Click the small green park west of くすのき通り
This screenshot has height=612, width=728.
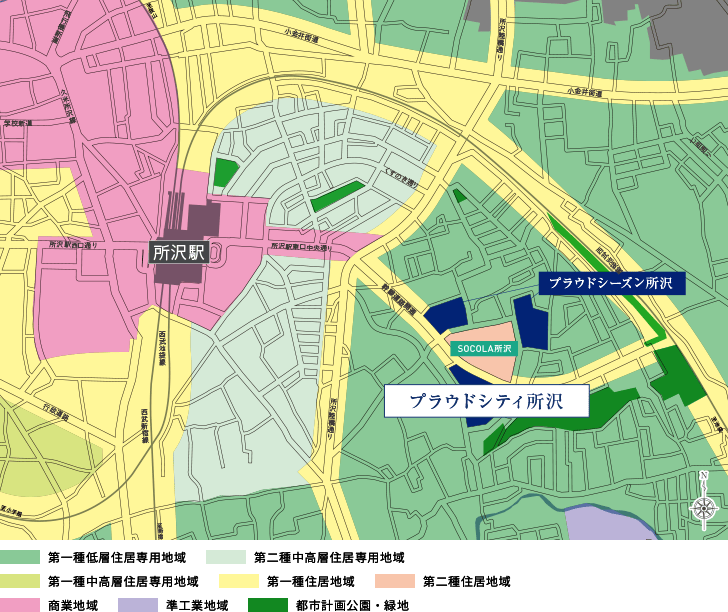(225, 173)
